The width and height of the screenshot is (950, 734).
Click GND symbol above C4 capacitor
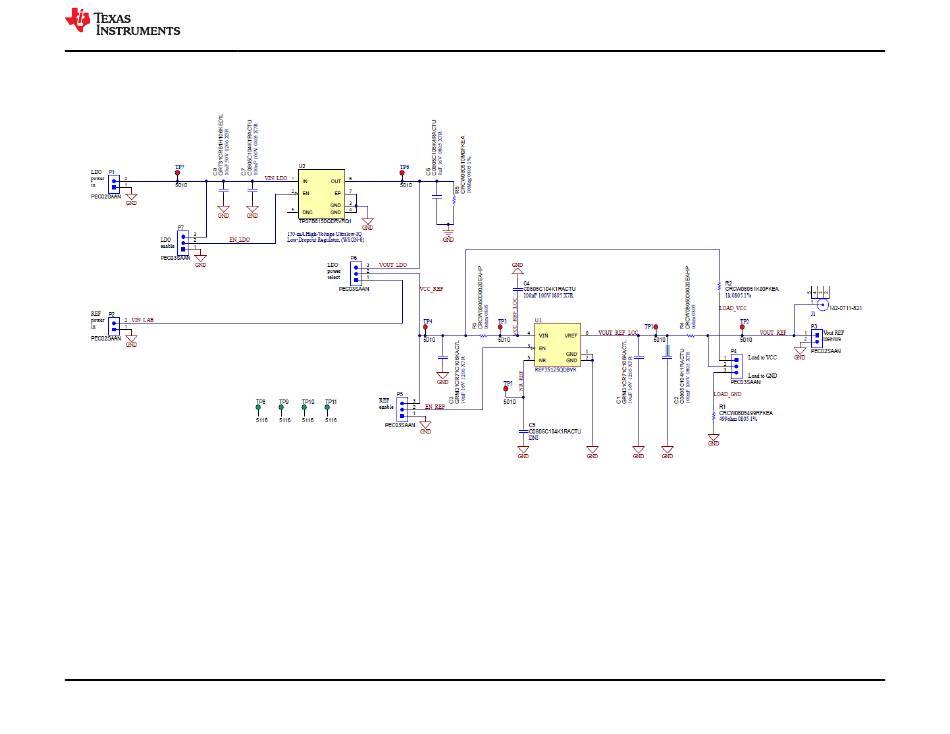[x=517, y=269]
